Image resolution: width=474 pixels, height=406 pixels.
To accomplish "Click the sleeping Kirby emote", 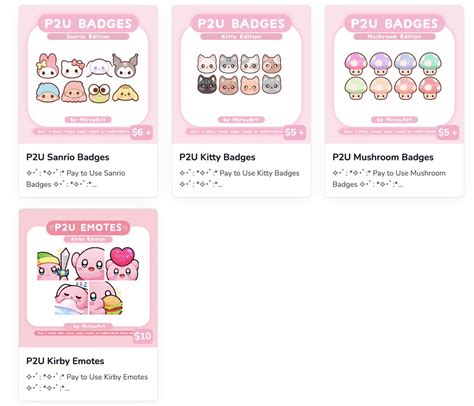I will 71,298.
